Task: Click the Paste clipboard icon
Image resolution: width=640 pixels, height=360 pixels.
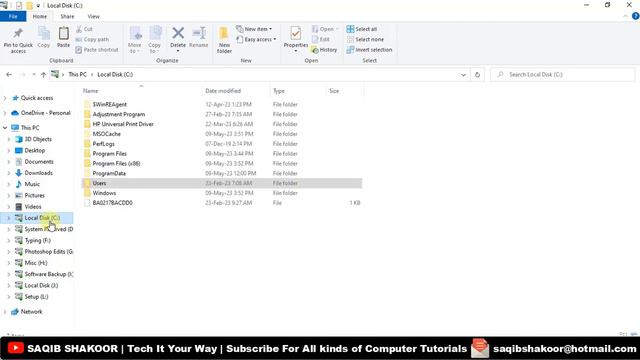Action: tap(63, 33)
